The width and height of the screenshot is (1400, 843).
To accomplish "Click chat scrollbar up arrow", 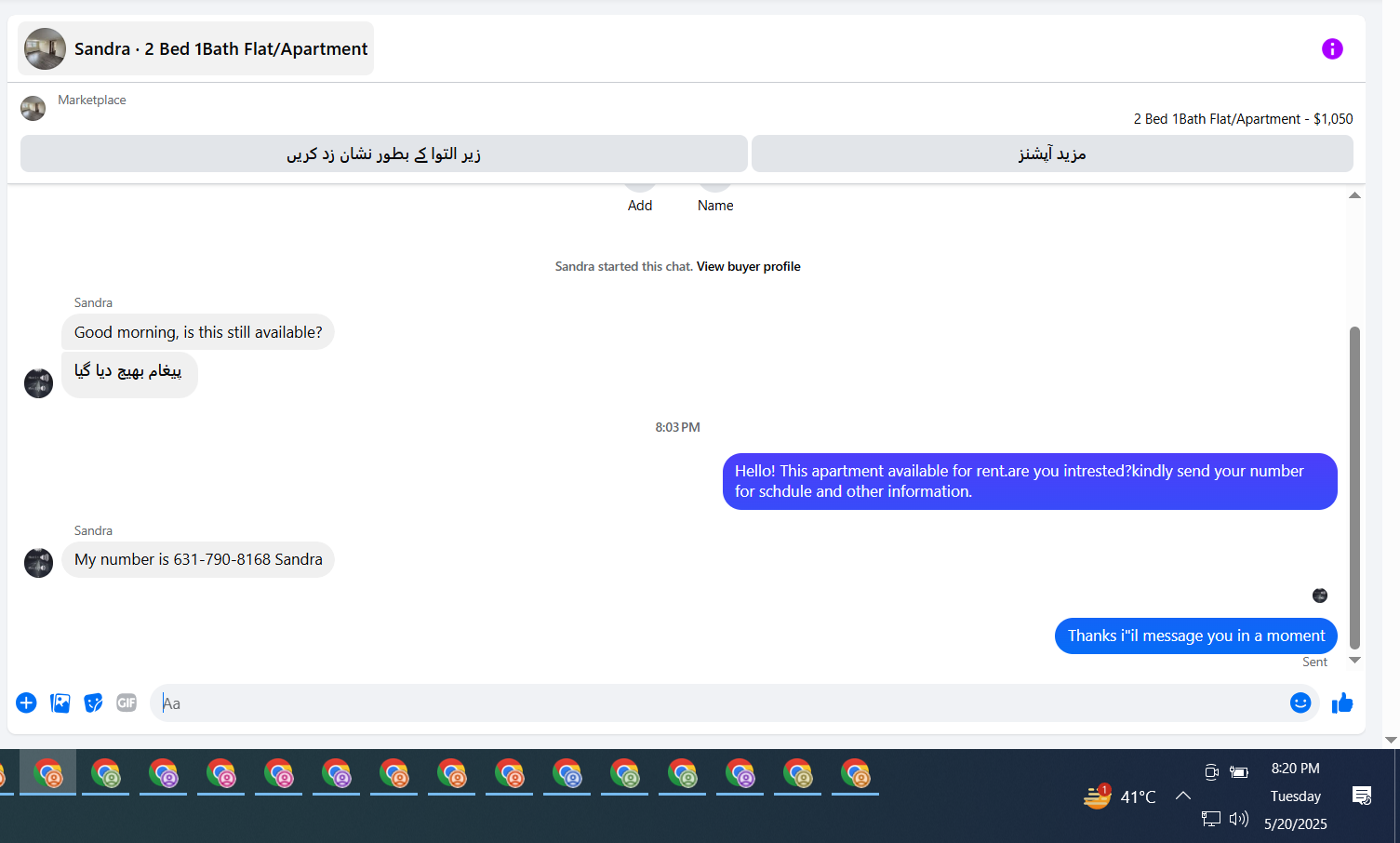I will point(1354,195).
